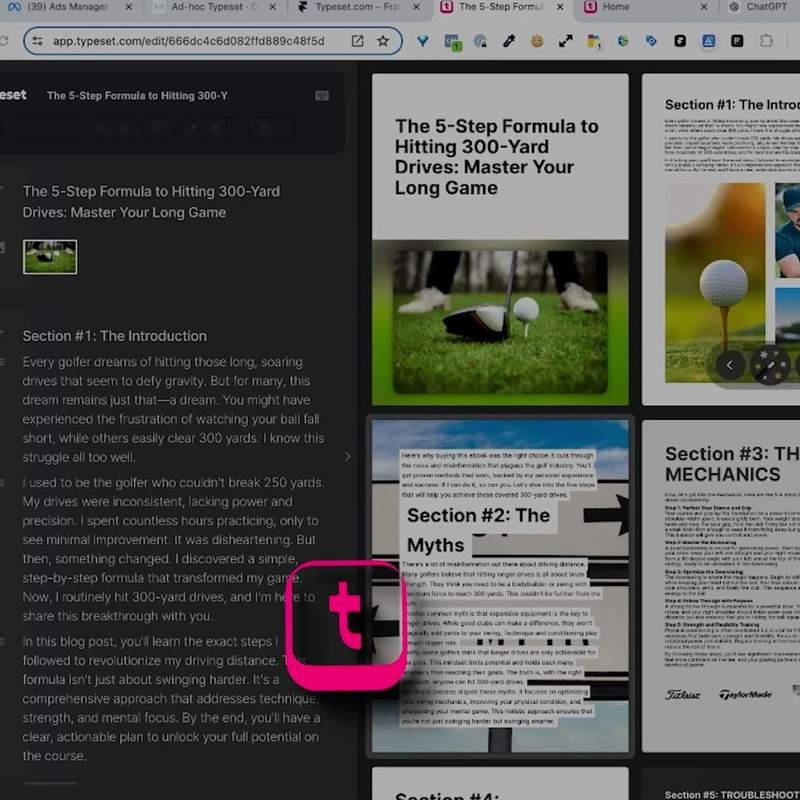Screen dimensions: 800x800
Task: Open the browser extensions puzzle icon
Action: (x=766, y=41)
